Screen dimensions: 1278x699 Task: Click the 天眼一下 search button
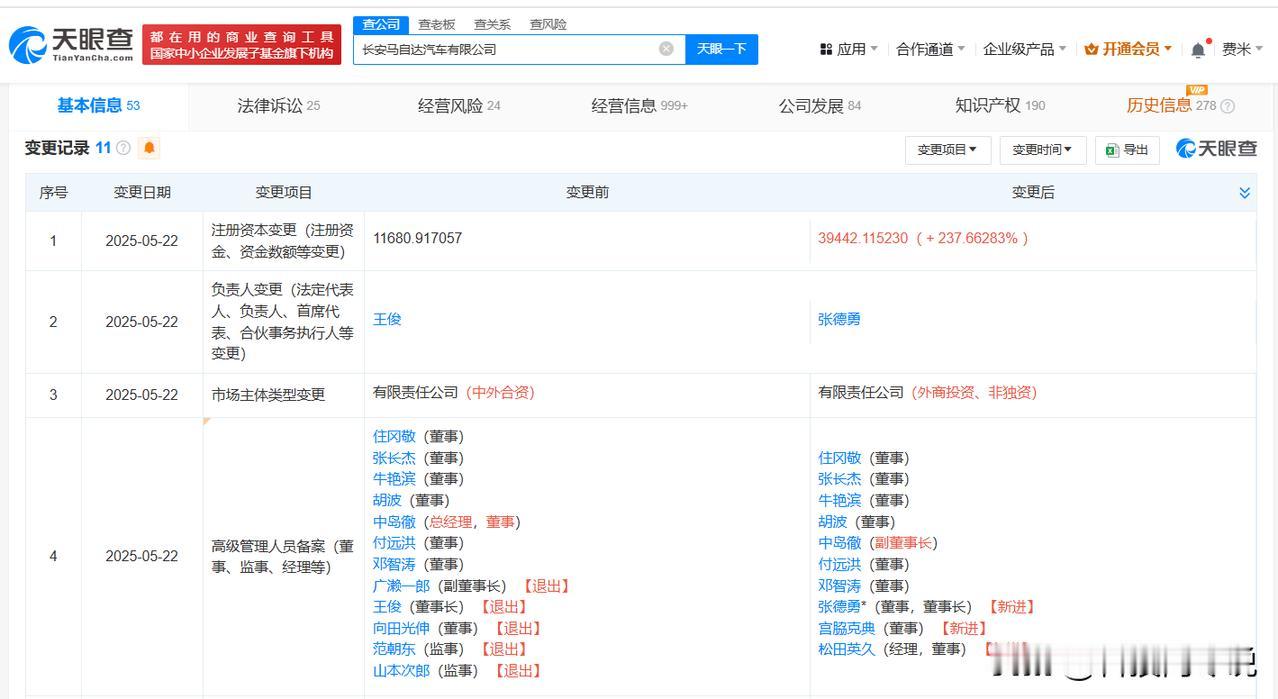(x=721, y=49)
